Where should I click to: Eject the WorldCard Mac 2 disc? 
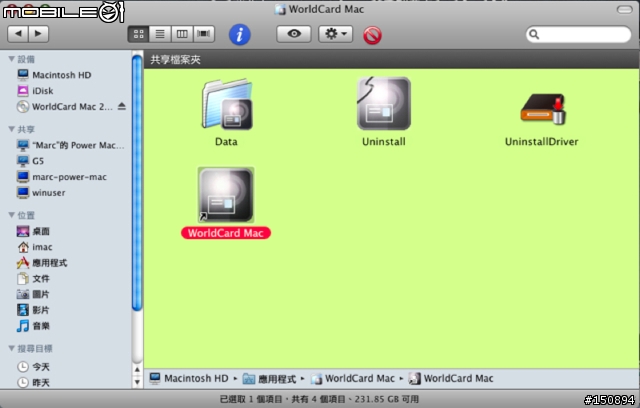[x=122, y=106]
